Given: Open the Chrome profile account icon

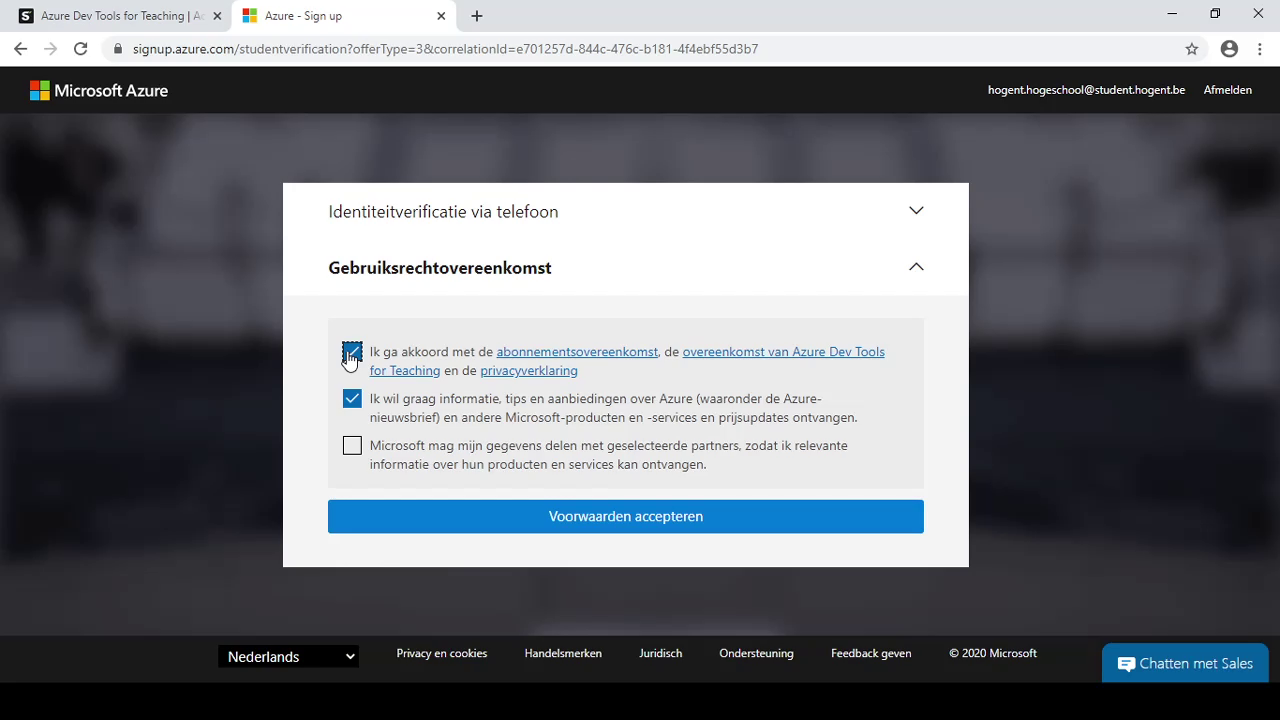Looking at the screenshot, I should coord(1229,49).
